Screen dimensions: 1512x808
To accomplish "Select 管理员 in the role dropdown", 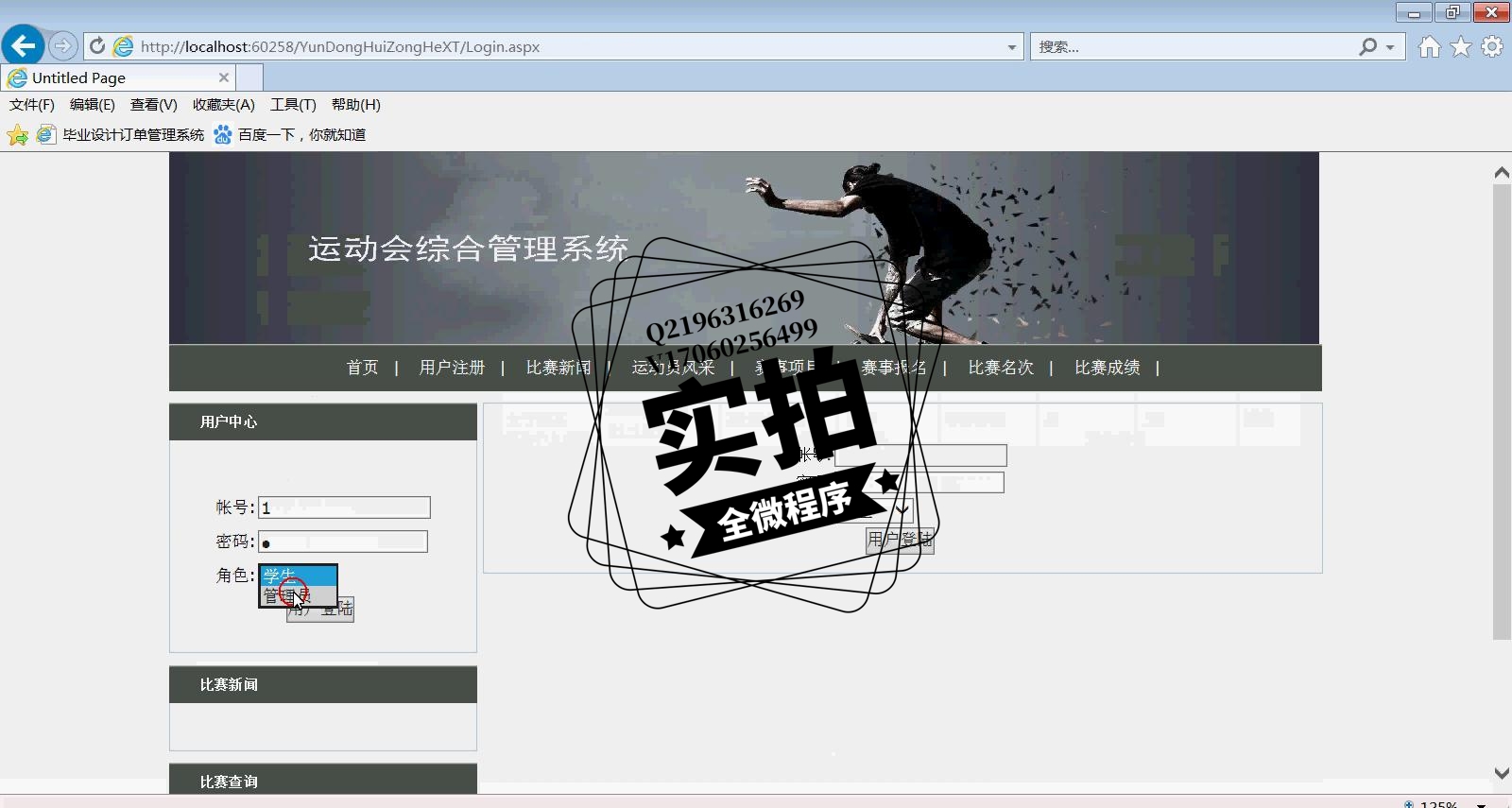I will point(299,595).
